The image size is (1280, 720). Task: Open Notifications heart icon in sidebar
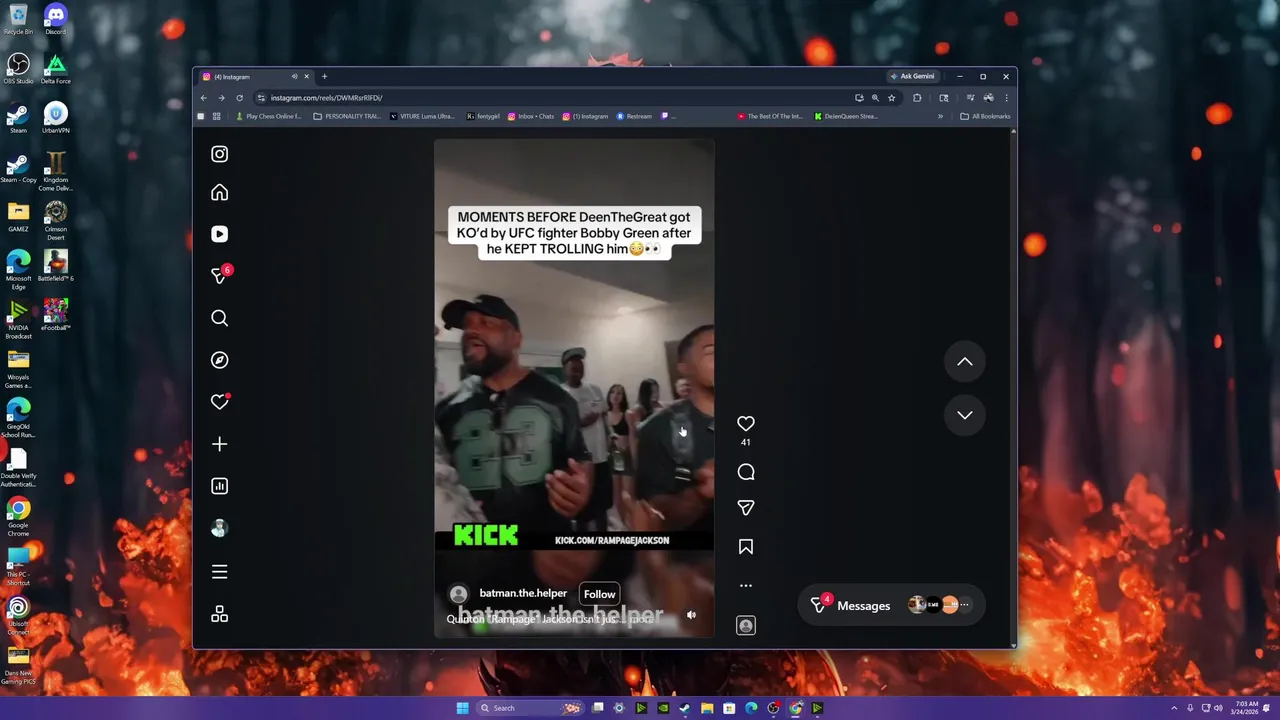[x=220, y=402]
